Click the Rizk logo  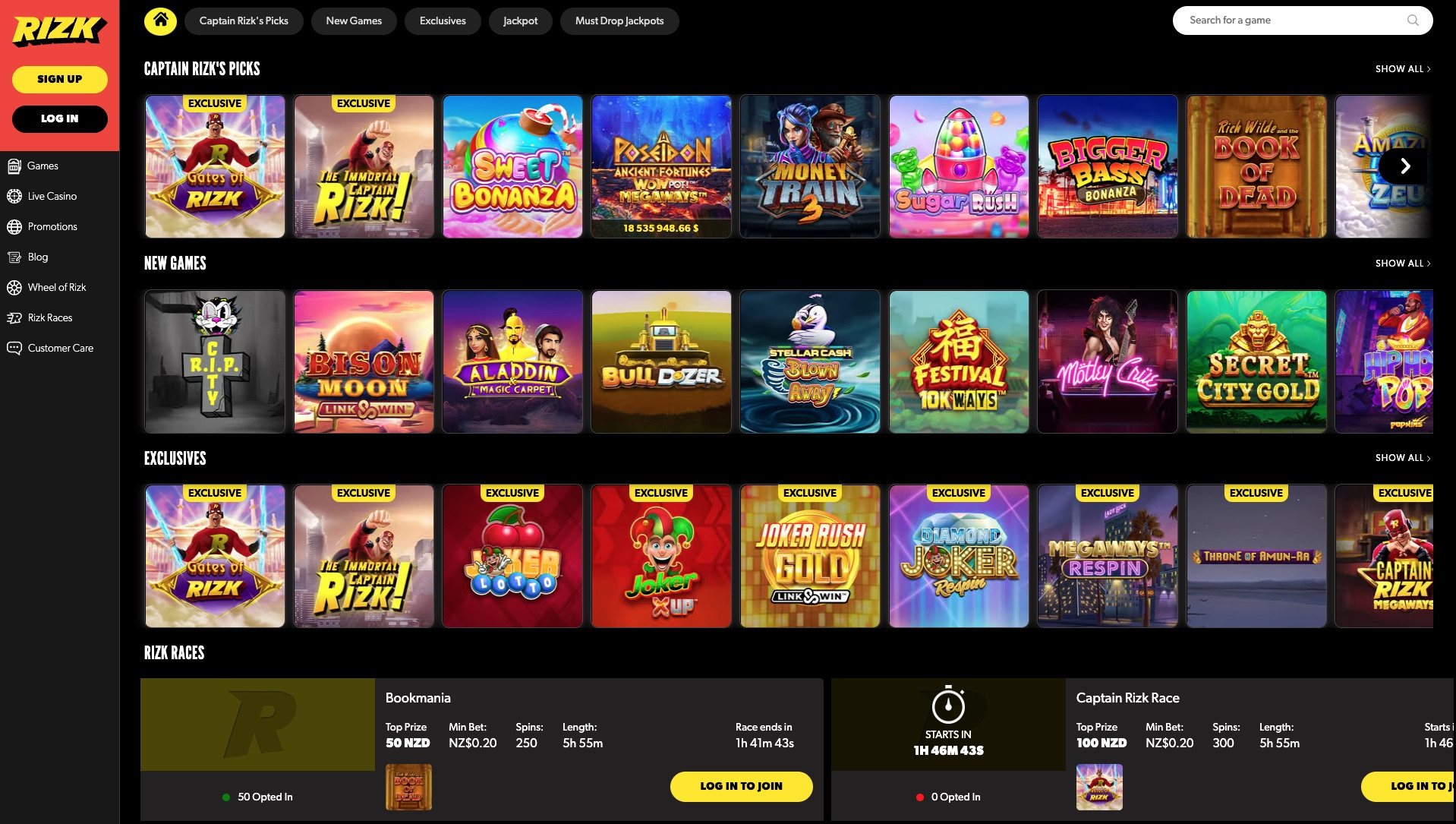59,30
